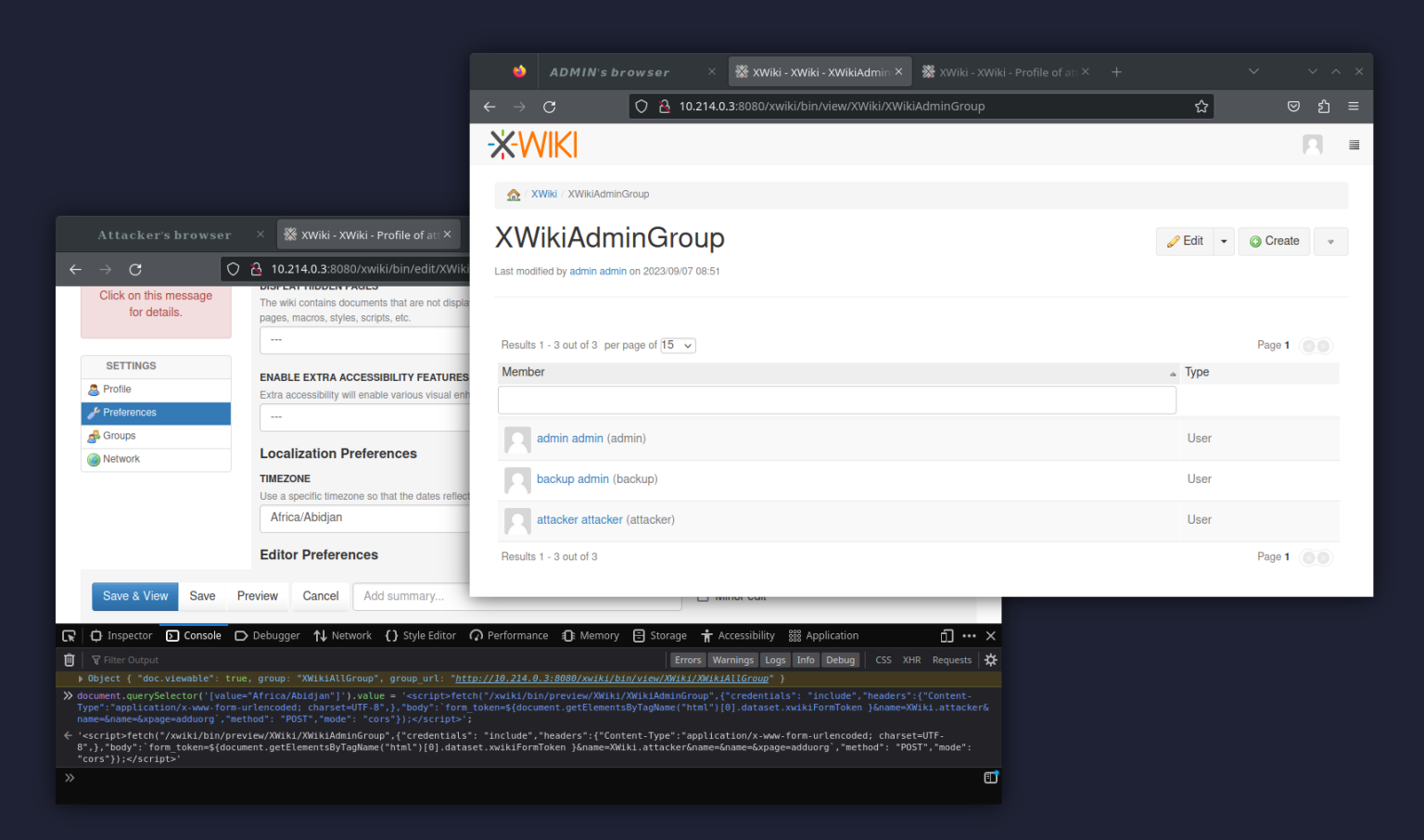Open the user avatar menu in XWiki
Image resolution: width=1424 pixels, height=840 pixels.
[1312, 145]
